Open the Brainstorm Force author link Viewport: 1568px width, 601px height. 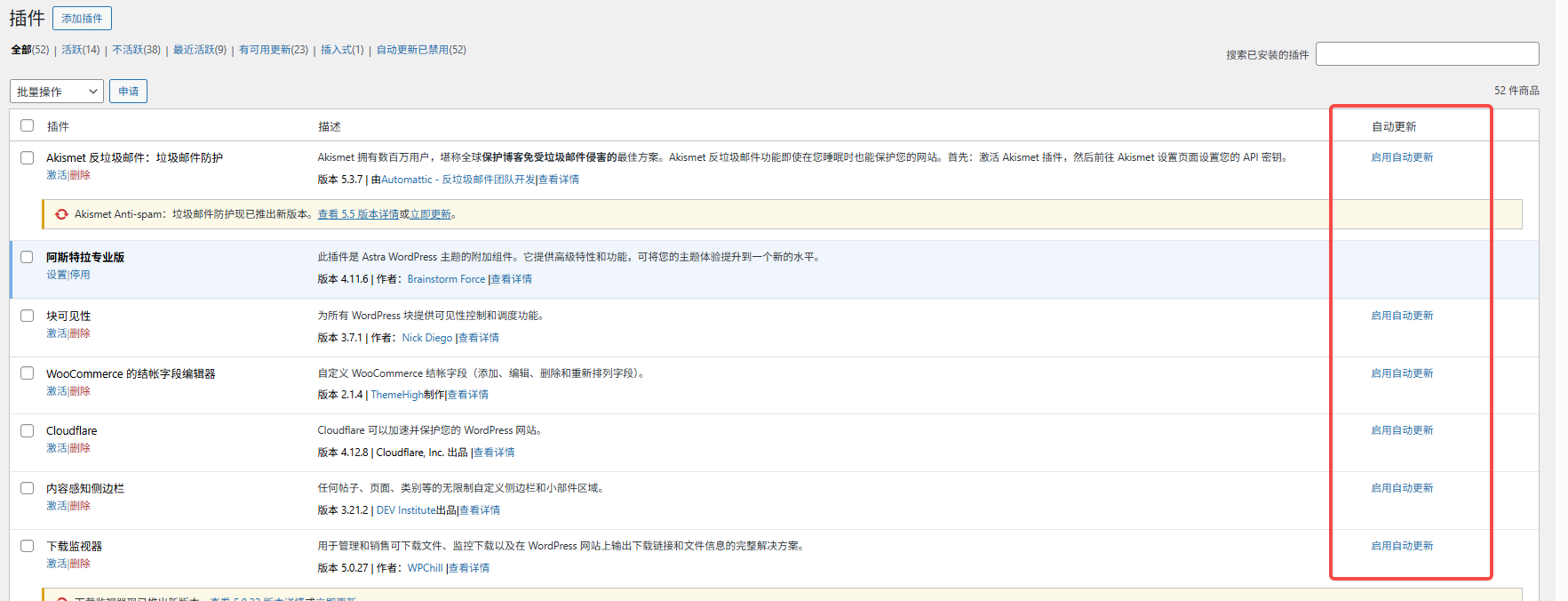pos(446,279)
